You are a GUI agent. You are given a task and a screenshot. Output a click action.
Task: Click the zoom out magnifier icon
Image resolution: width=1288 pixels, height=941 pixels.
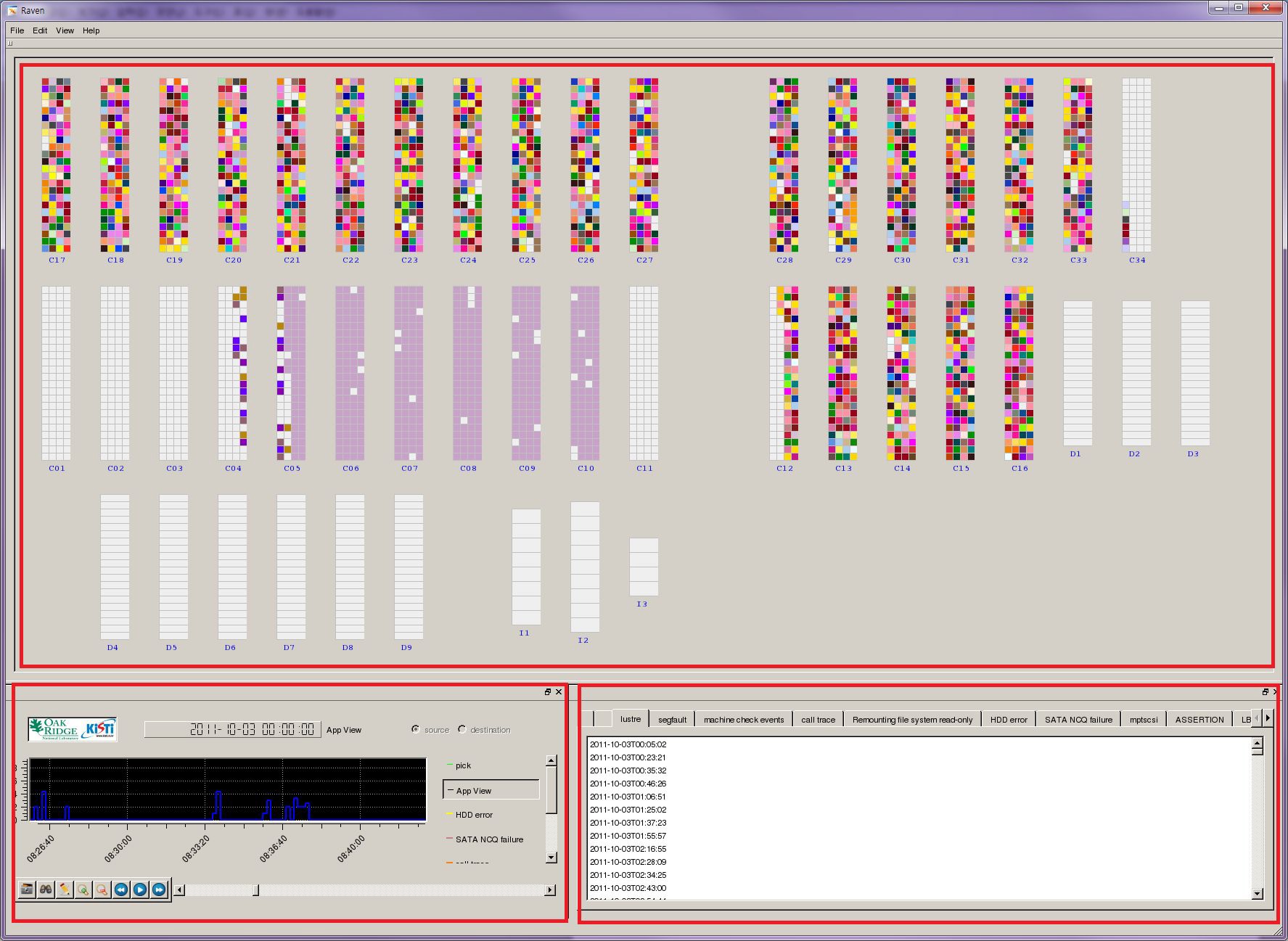(x=102, y=889)
